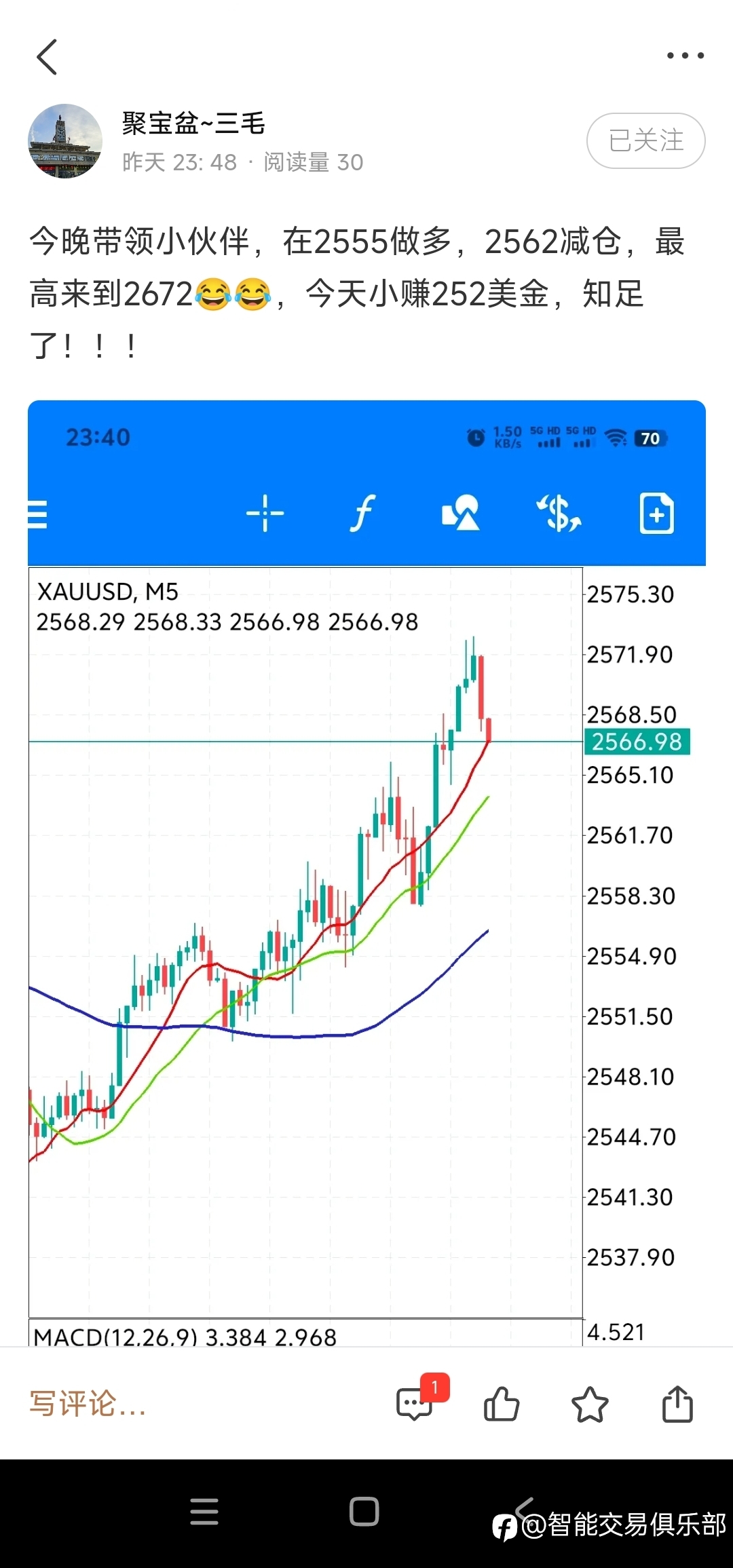The height and width of the screenshot is (1568, 733).
Task: Tap Android home navigation button
Action: point(364,1511)
